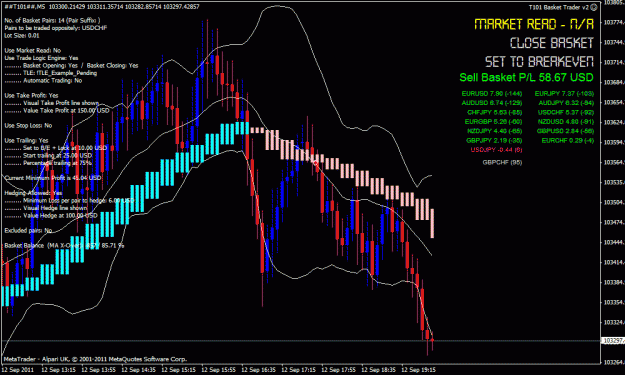This screenshot has height=375, width=625.
Task: Click the Lot Size: 0.01 line
Action: pyautogui.click(x=22, y=35)
